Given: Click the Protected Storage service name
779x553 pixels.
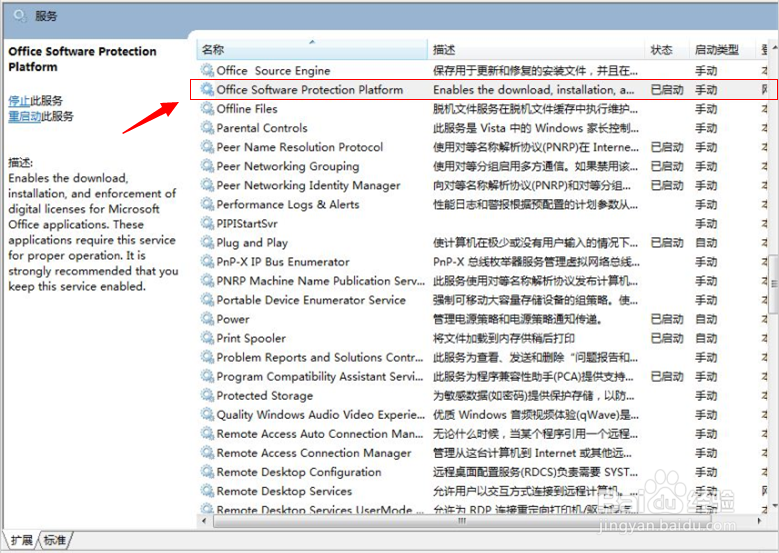Looking at the screenshot, I should [x=264, y=396].
